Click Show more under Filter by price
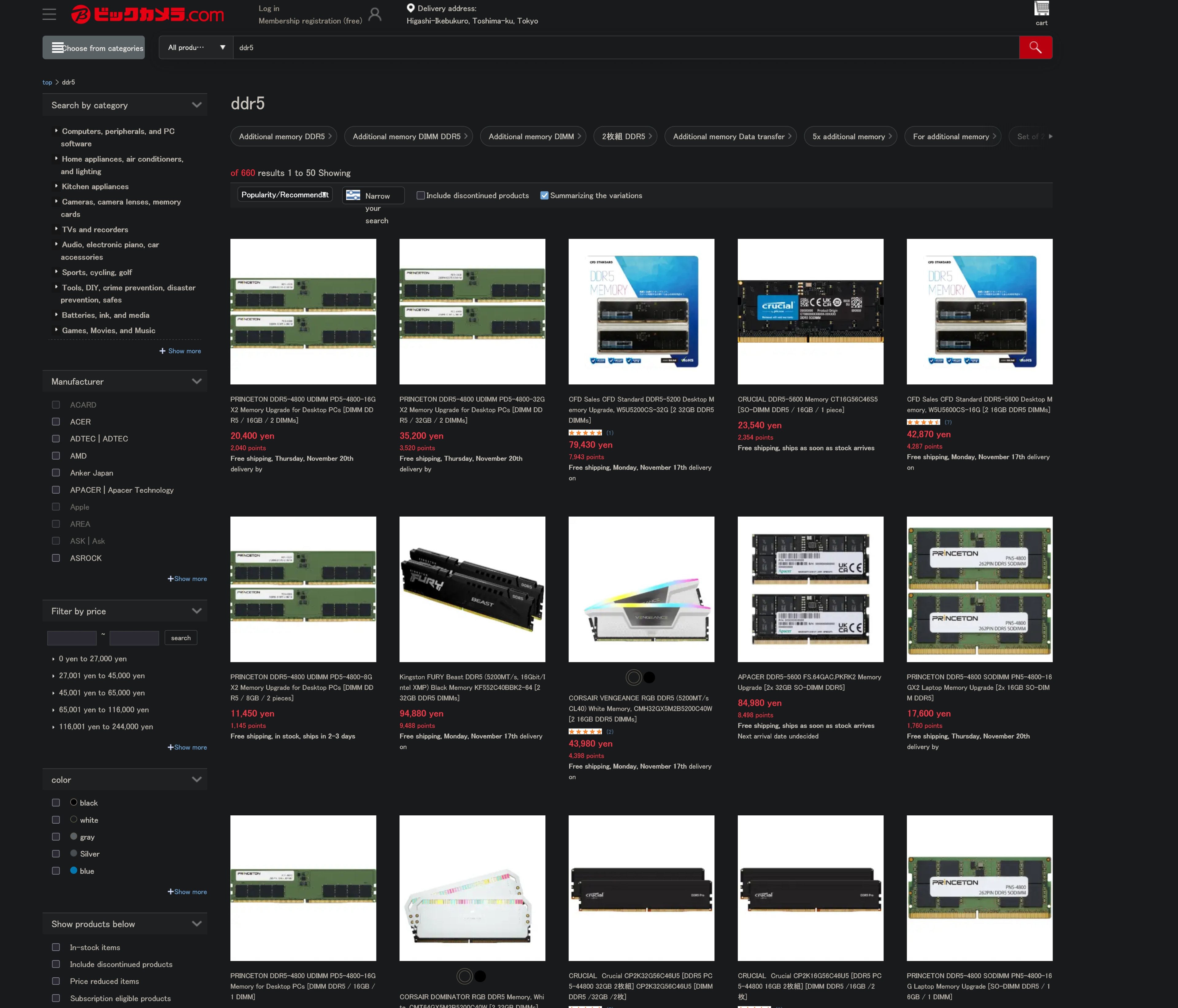The width and height of the screenshot is (1178, 1008). point(187,747)
